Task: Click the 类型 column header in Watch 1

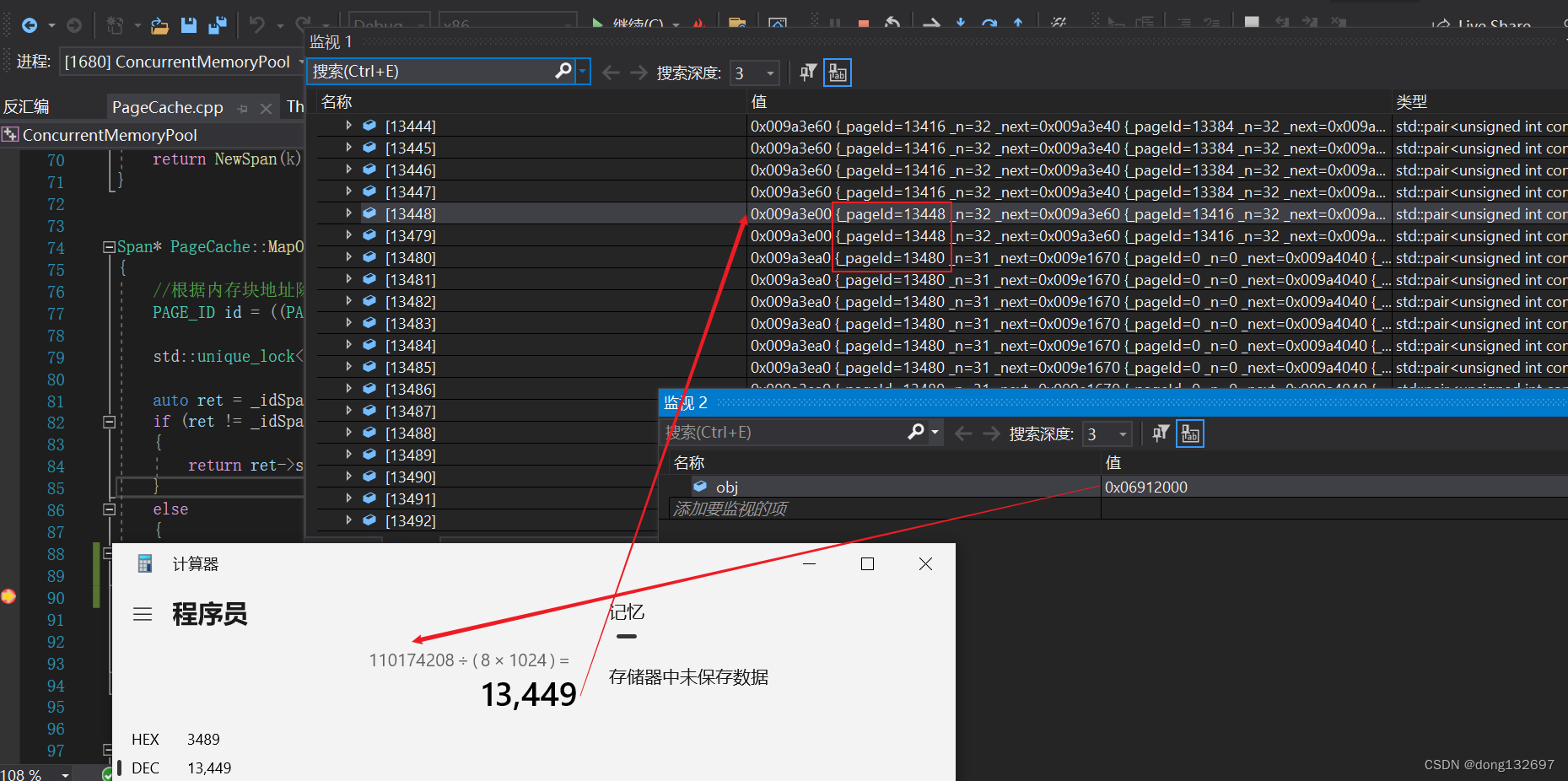Action: pyautogui.click(x=1412, y=102)
